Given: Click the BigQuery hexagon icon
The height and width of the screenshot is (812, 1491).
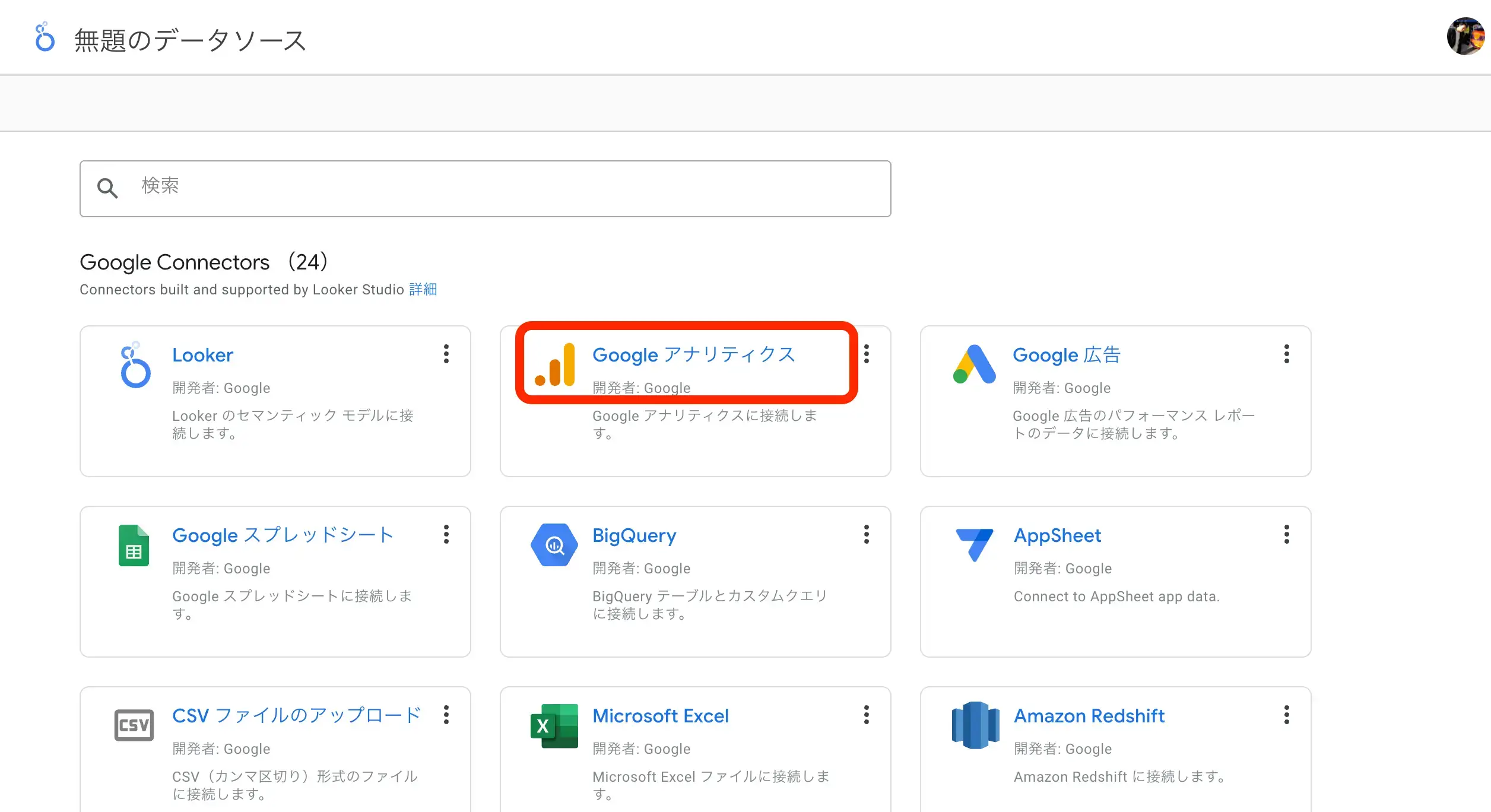Looking at the screenshot, I should point(554,545).
